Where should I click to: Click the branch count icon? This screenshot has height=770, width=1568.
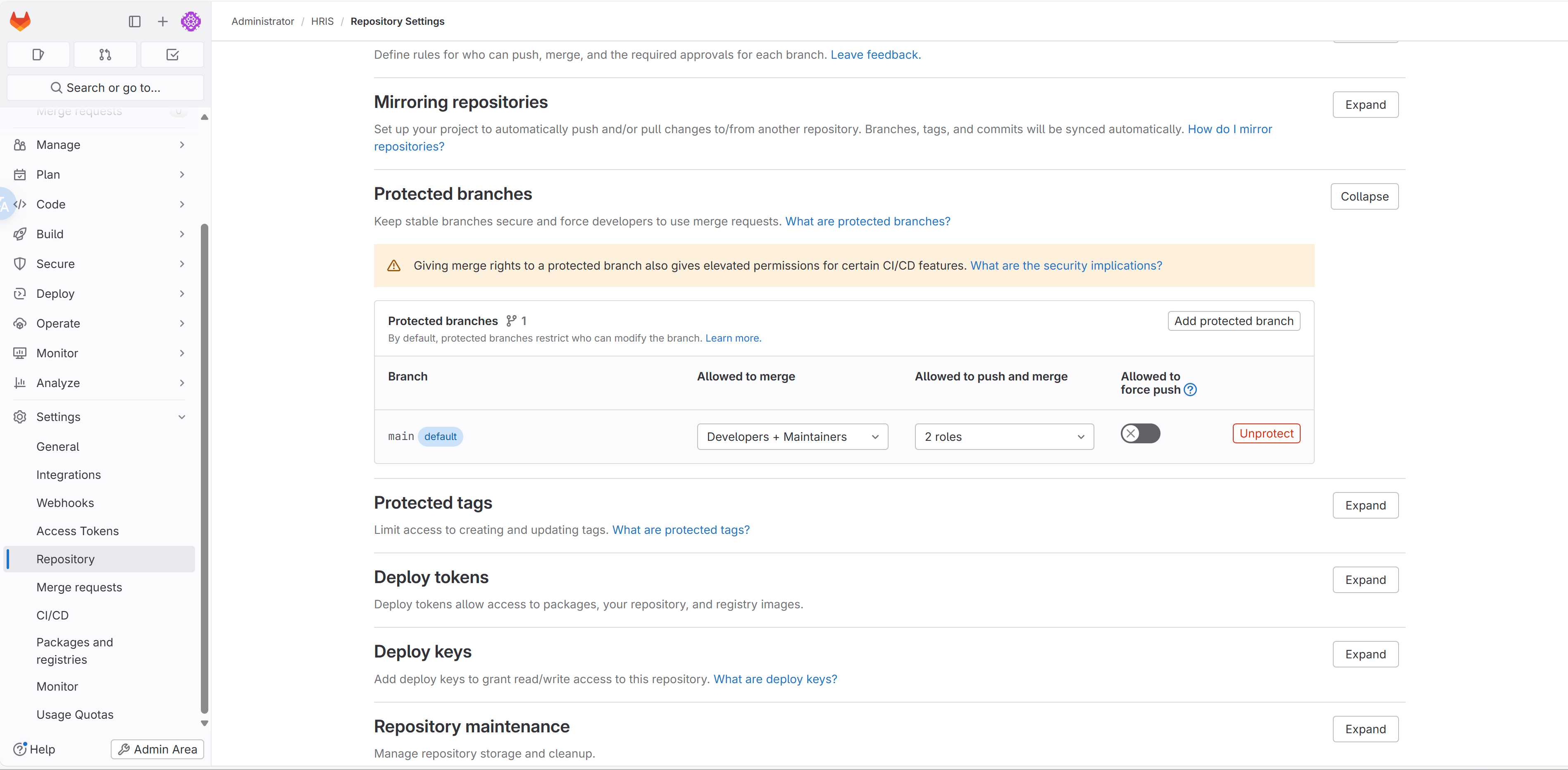click(x=511, y=321)
